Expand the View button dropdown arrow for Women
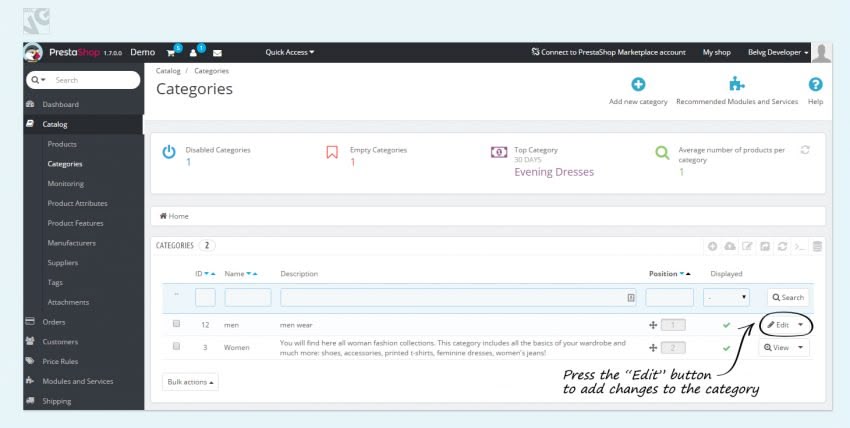850x428 pixels. (x=801, y=348)
